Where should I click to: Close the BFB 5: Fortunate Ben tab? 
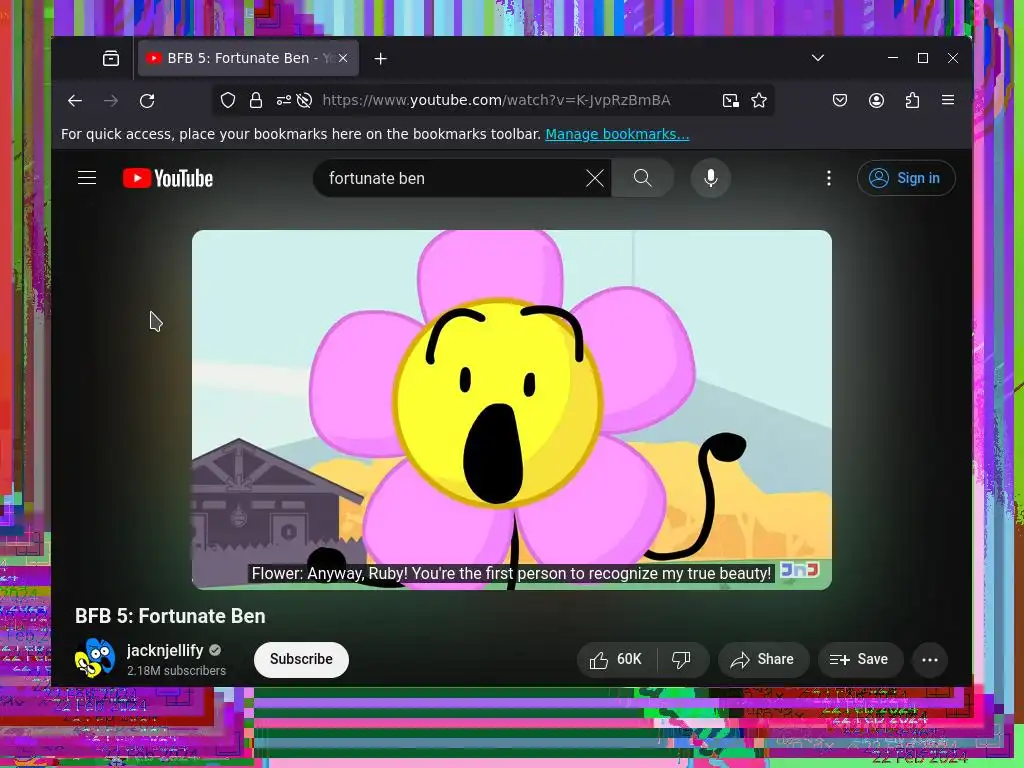click(x=343, y=58)
